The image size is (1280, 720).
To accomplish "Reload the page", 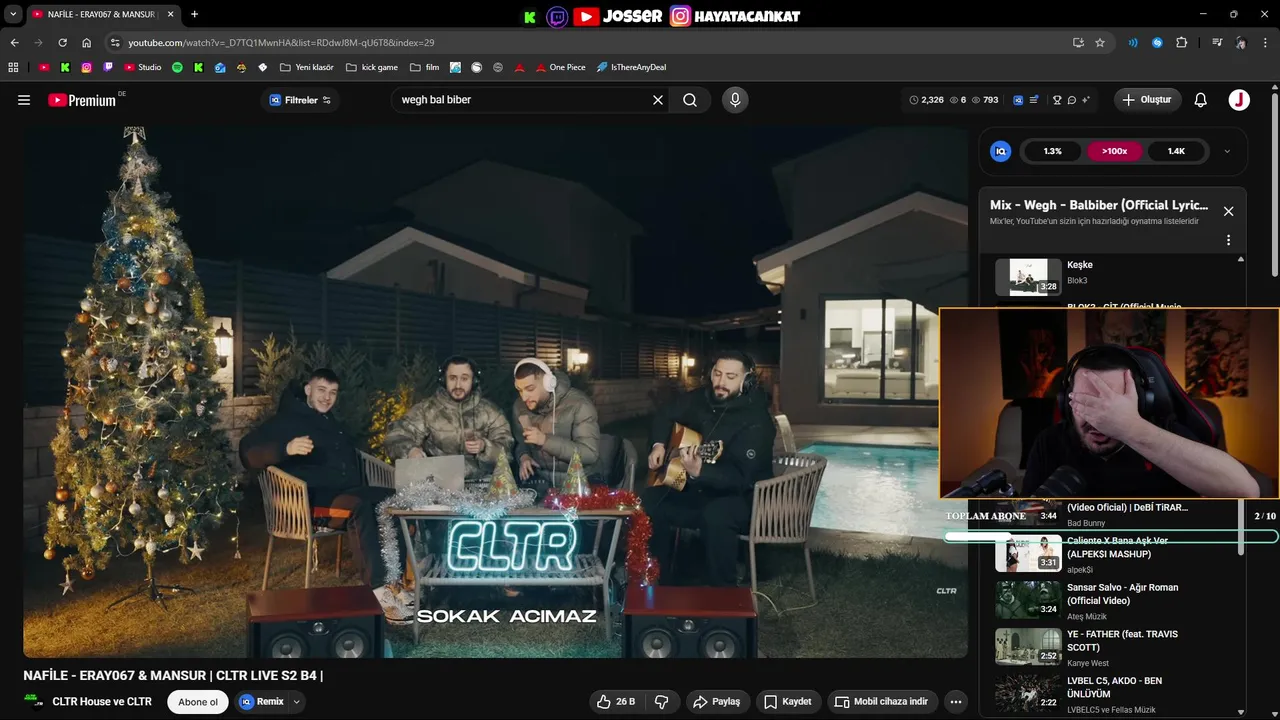I will (62, 43).
